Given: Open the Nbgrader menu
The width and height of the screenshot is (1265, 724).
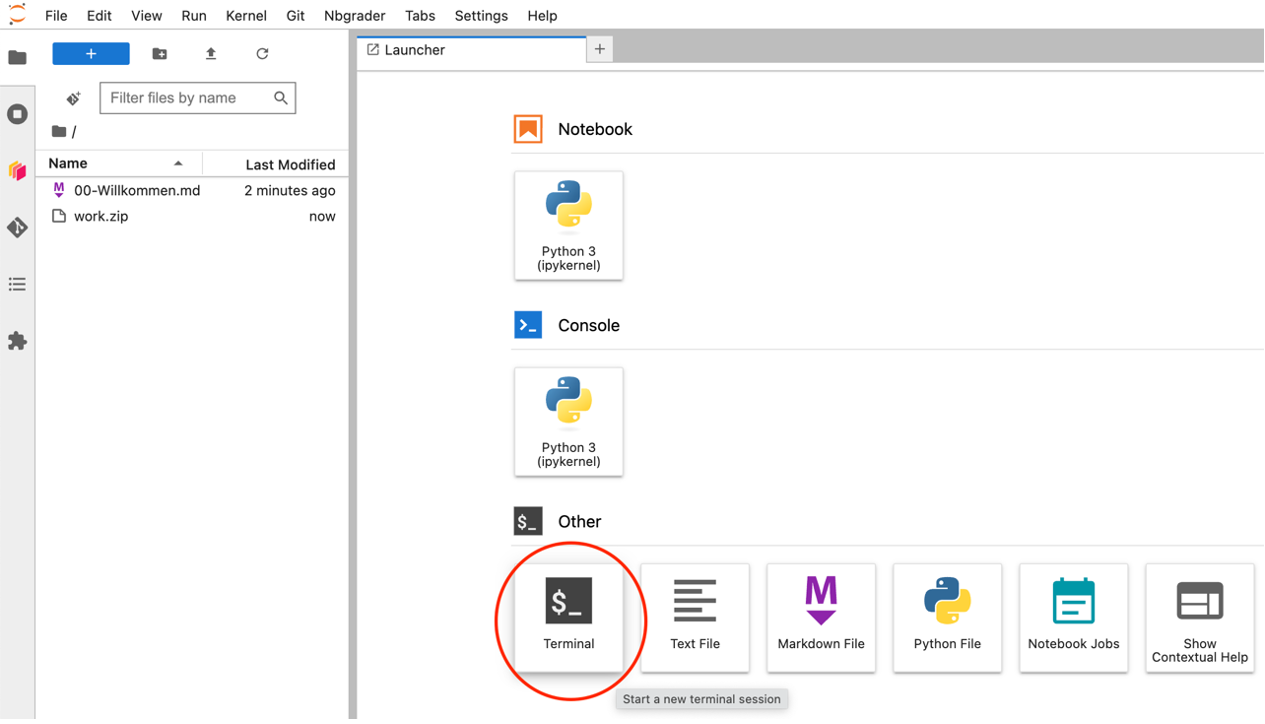Looking at the screenshot, I should point(355,16).
